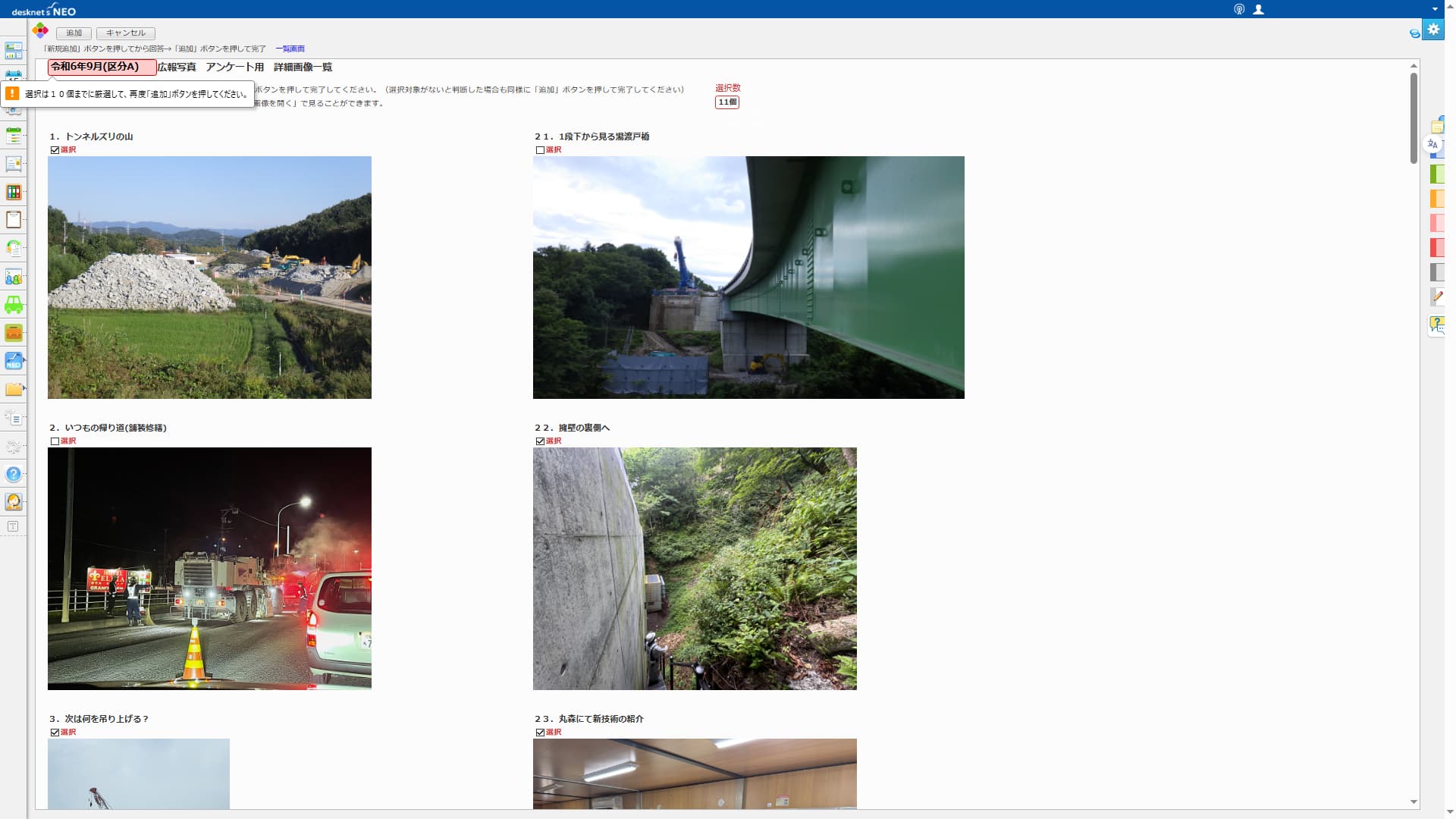
Task: Expand the folder icon submenu in sidebar
Action: 24,388
